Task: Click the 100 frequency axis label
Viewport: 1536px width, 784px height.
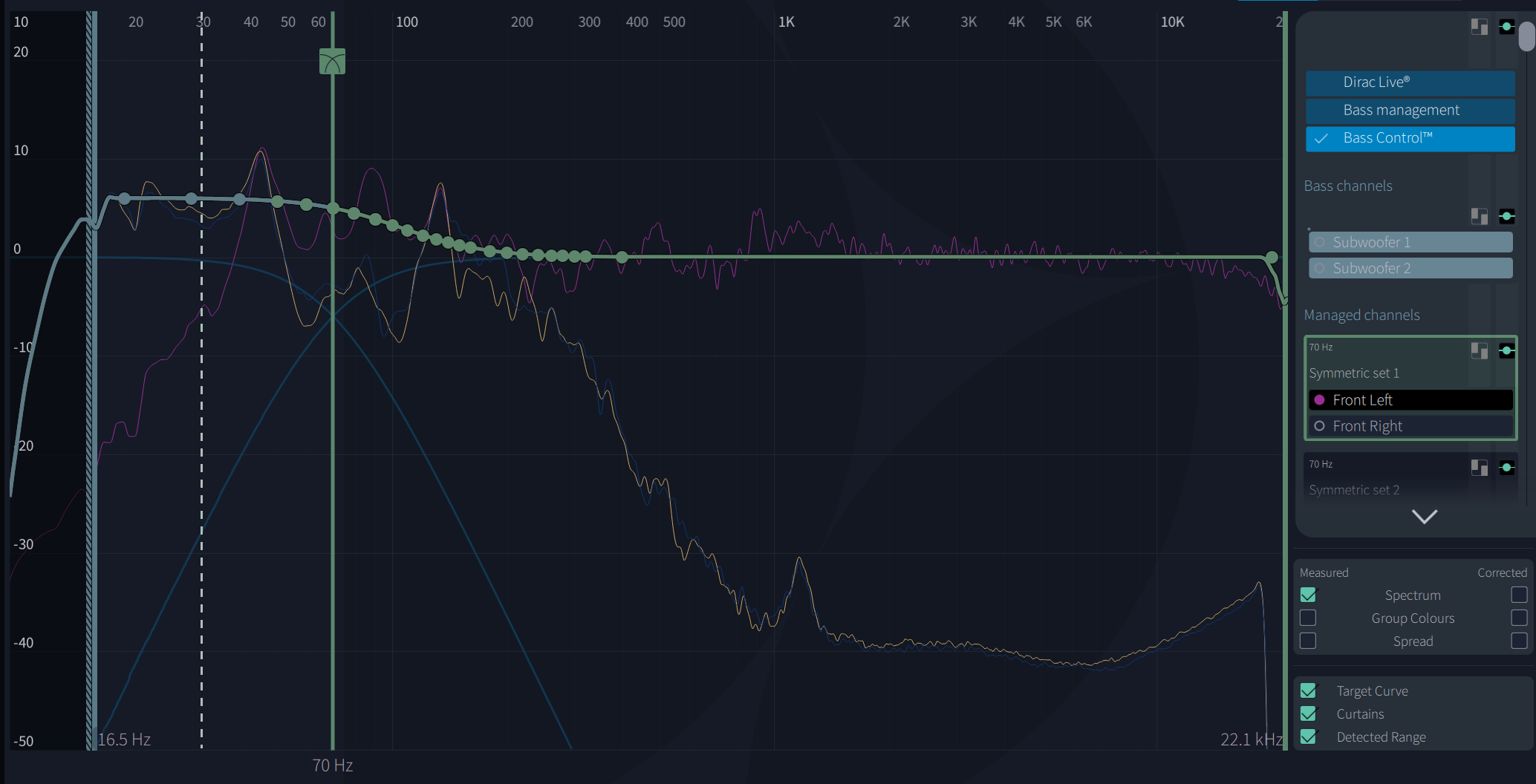Action: pos(406,22)
